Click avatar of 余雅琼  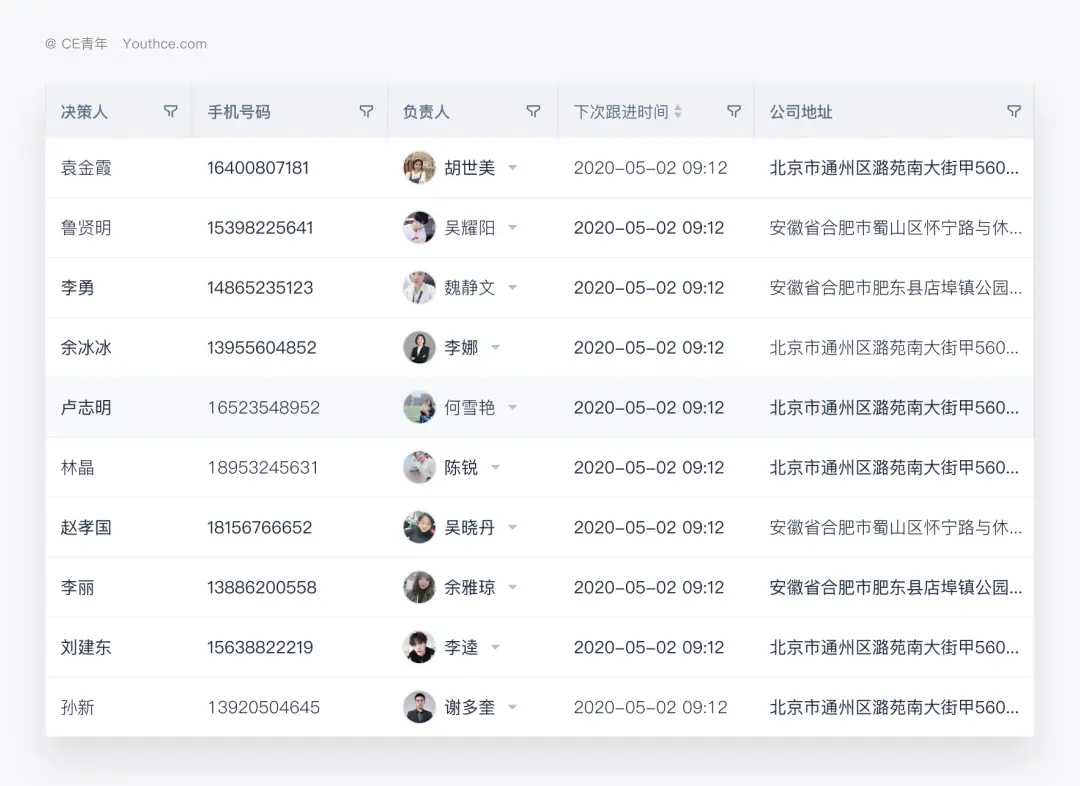coord(419,587)
